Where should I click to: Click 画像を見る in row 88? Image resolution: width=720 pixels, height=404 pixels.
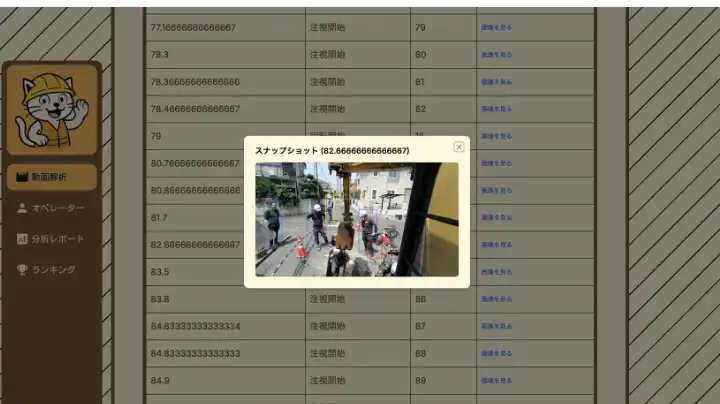[496, 353]
